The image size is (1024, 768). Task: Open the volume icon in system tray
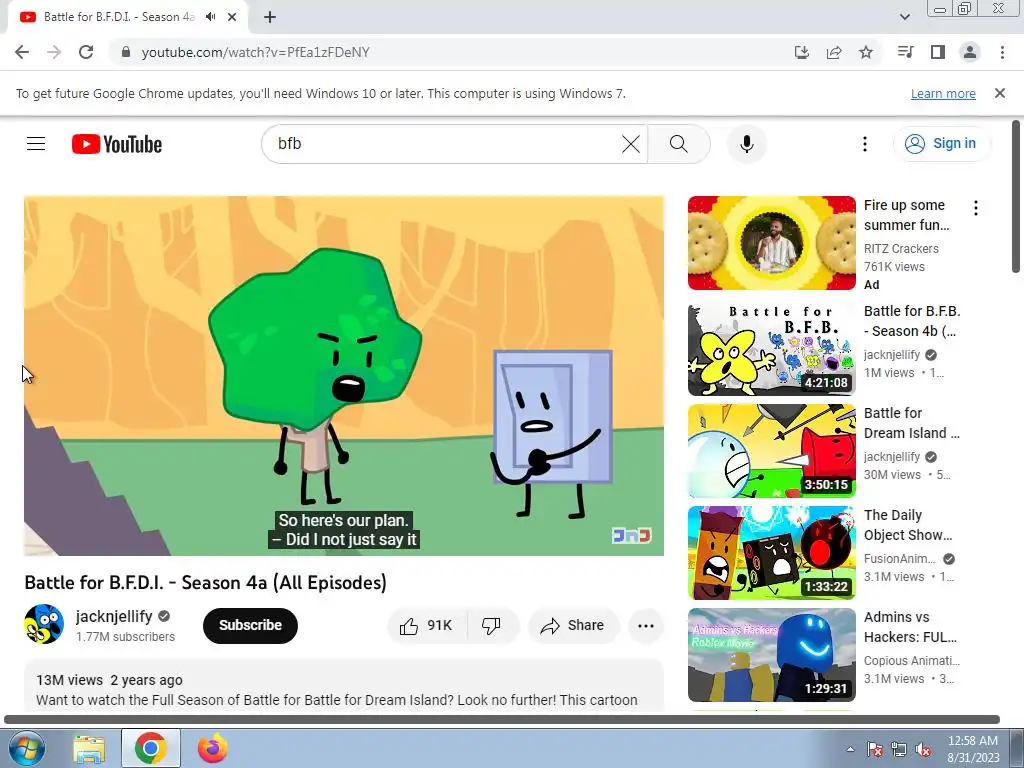coord(923,750)
